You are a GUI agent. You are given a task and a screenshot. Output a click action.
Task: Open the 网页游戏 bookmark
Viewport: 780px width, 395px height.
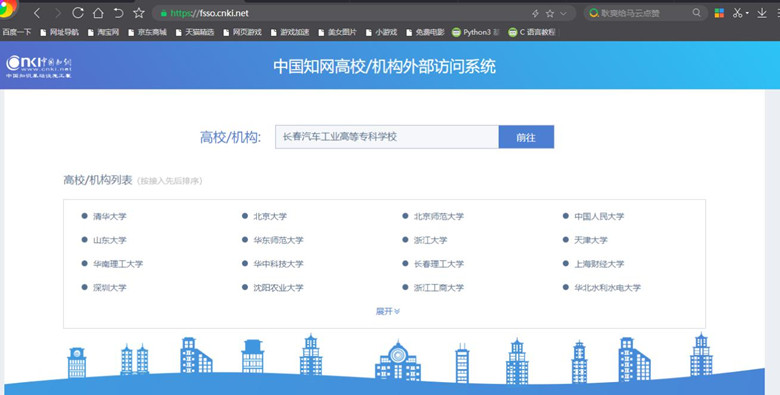pyautogui.click(x=242, y=32)
